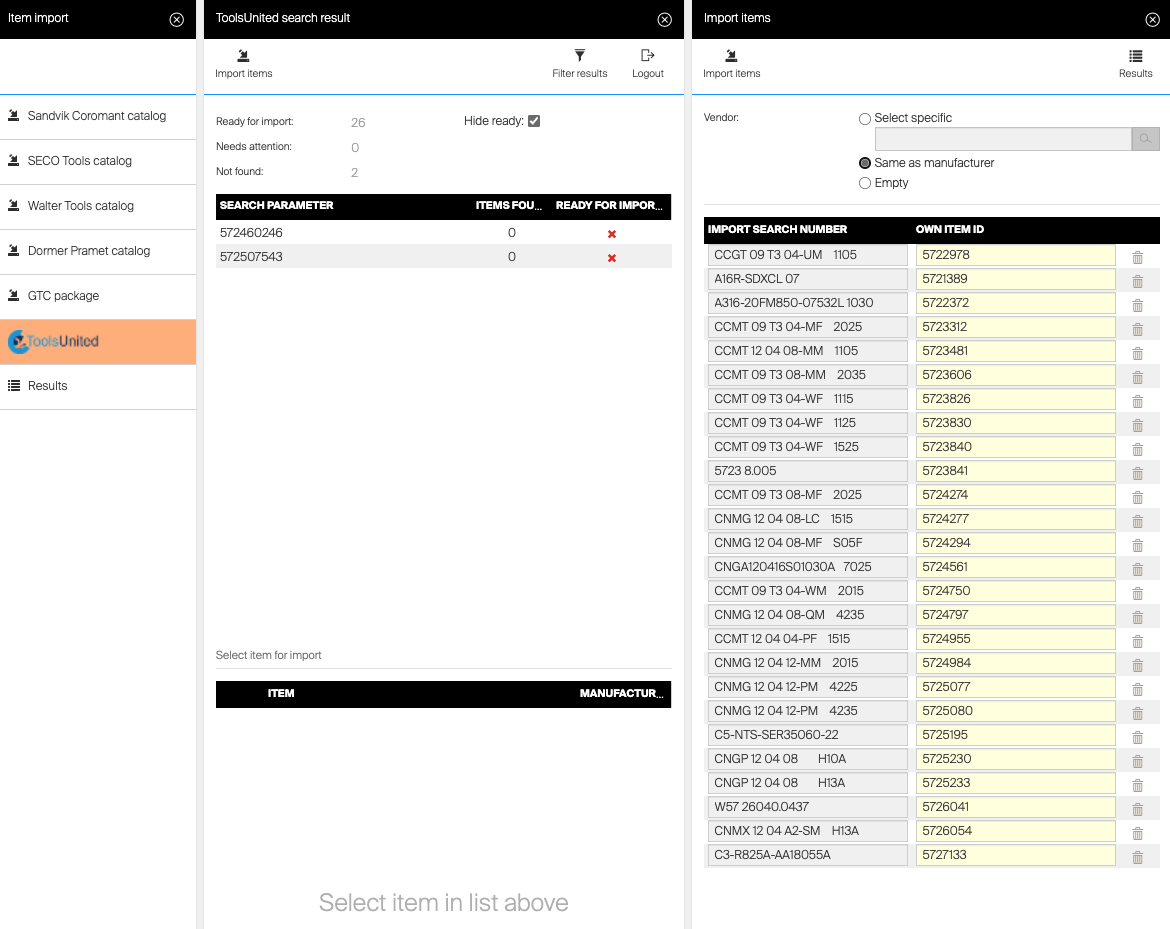Click vendor search magnifier button
This screenshot has height=929, width=1170.
coord(1145,139)
